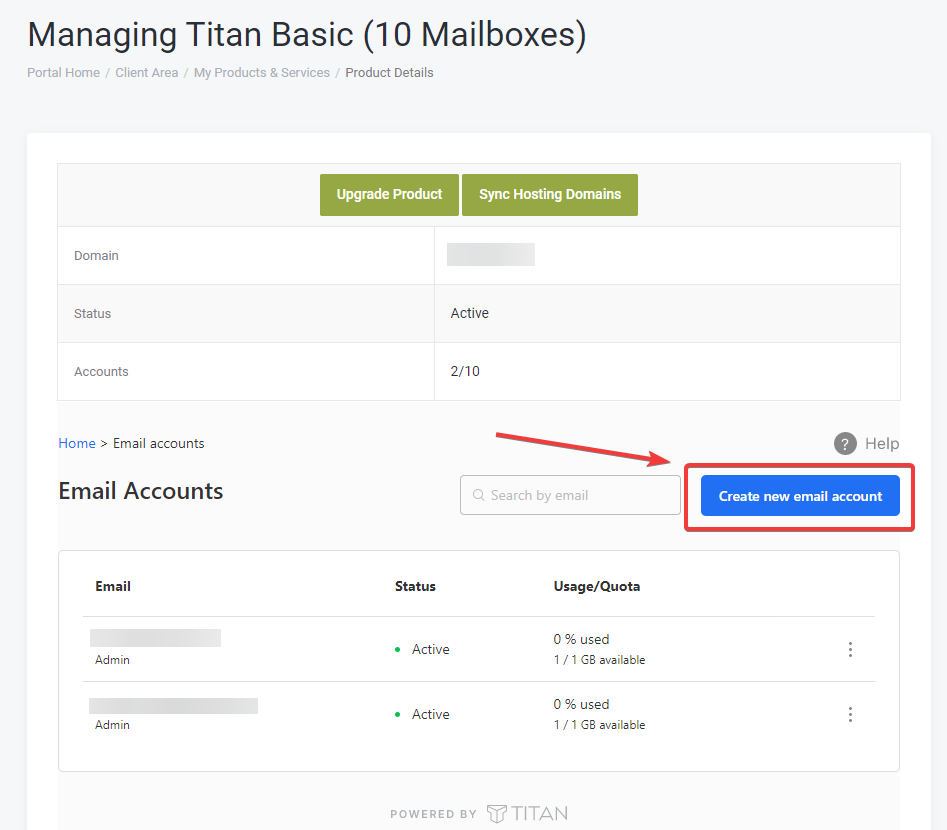This screenshot has width=947, height=830.
Task: Click the Email Accounts heading
Action: (141, 491)
